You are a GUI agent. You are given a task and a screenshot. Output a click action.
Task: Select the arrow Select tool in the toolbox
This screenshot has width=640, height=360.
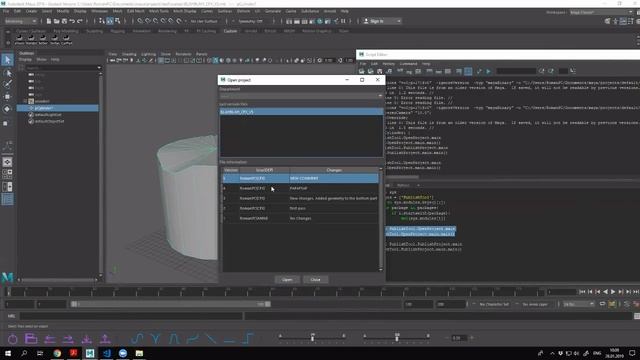click(x=7, y=60)
